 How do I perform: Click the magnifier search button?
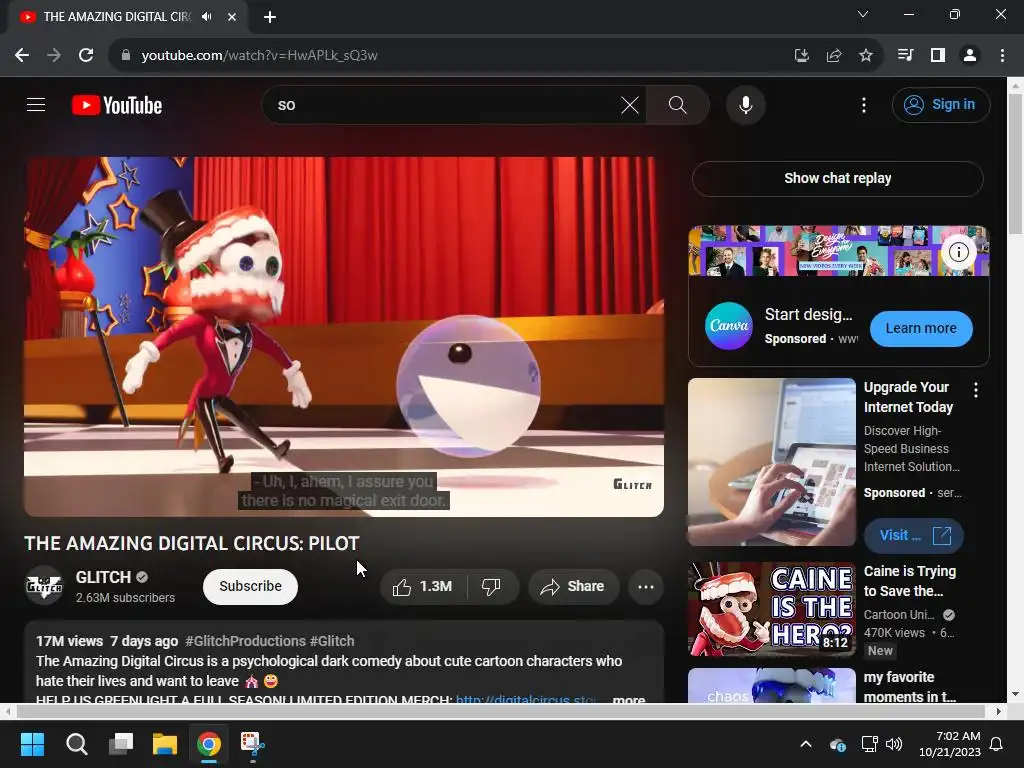click(677, 104)
